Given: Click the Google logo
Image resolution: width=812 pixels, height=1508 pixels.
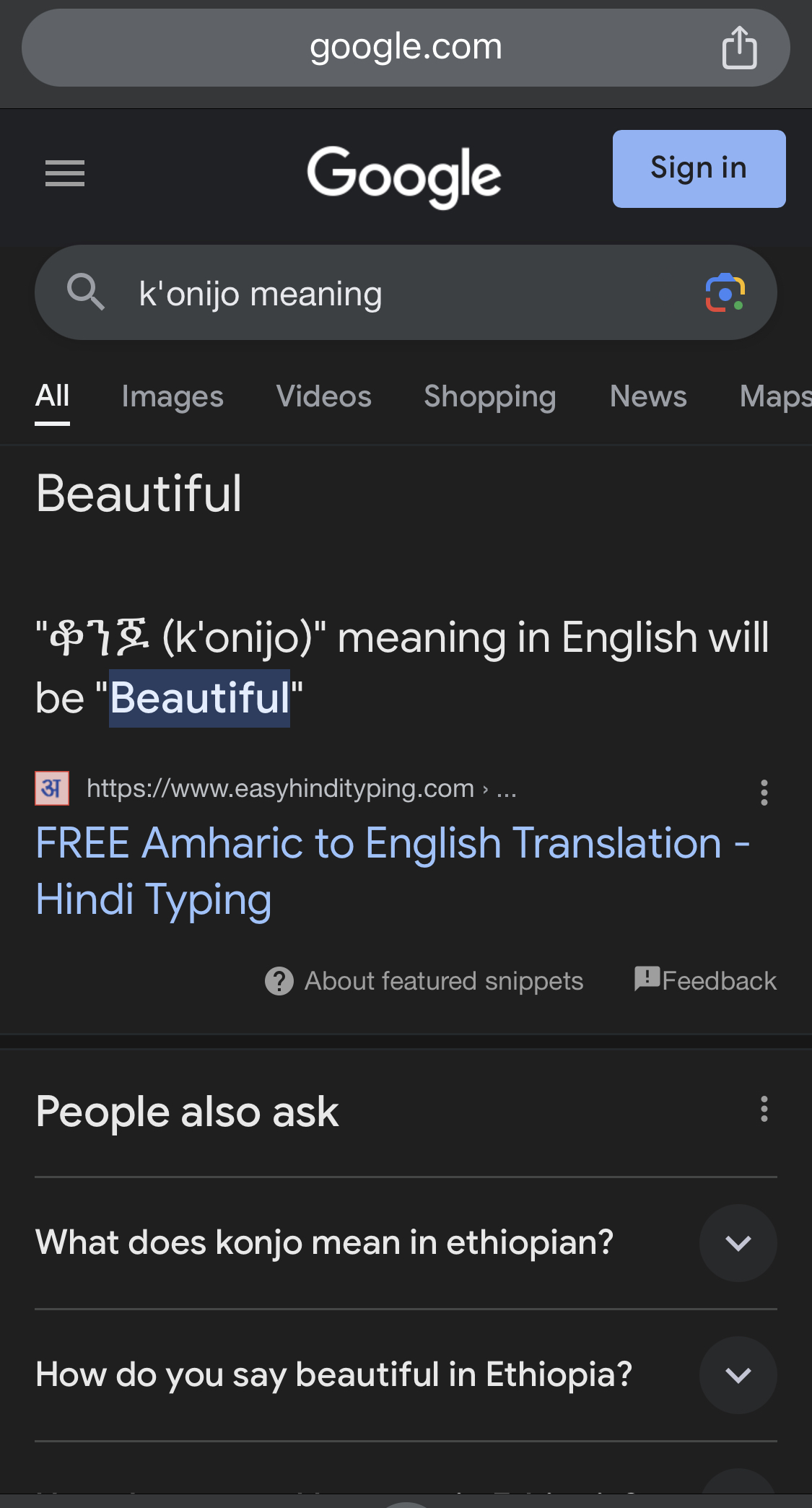Looking at the screenshot, I should pos(404,175).
